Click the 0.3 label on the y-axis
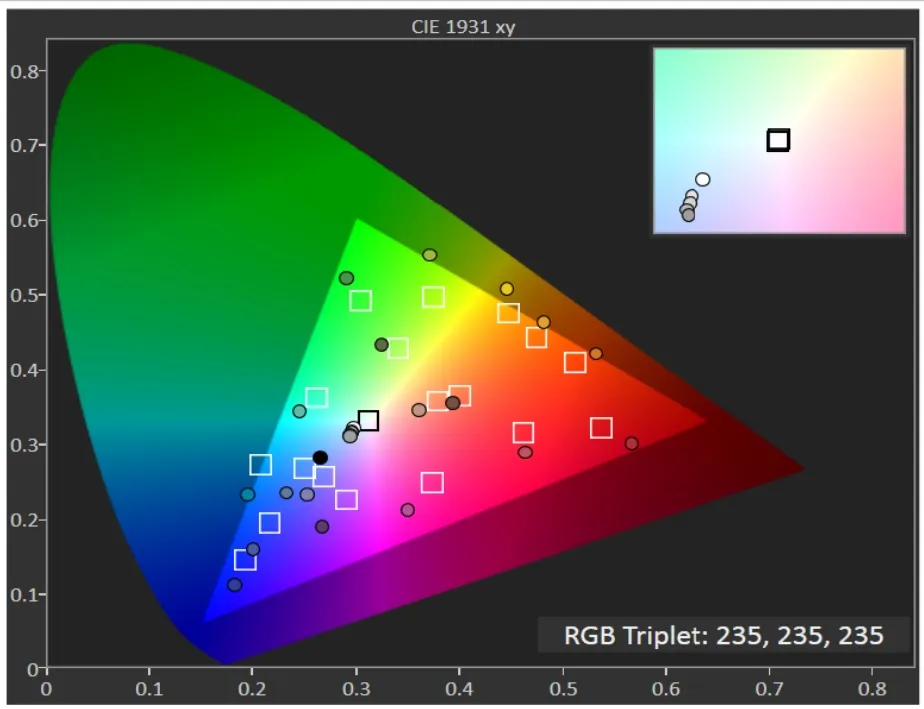 [24, 445]
